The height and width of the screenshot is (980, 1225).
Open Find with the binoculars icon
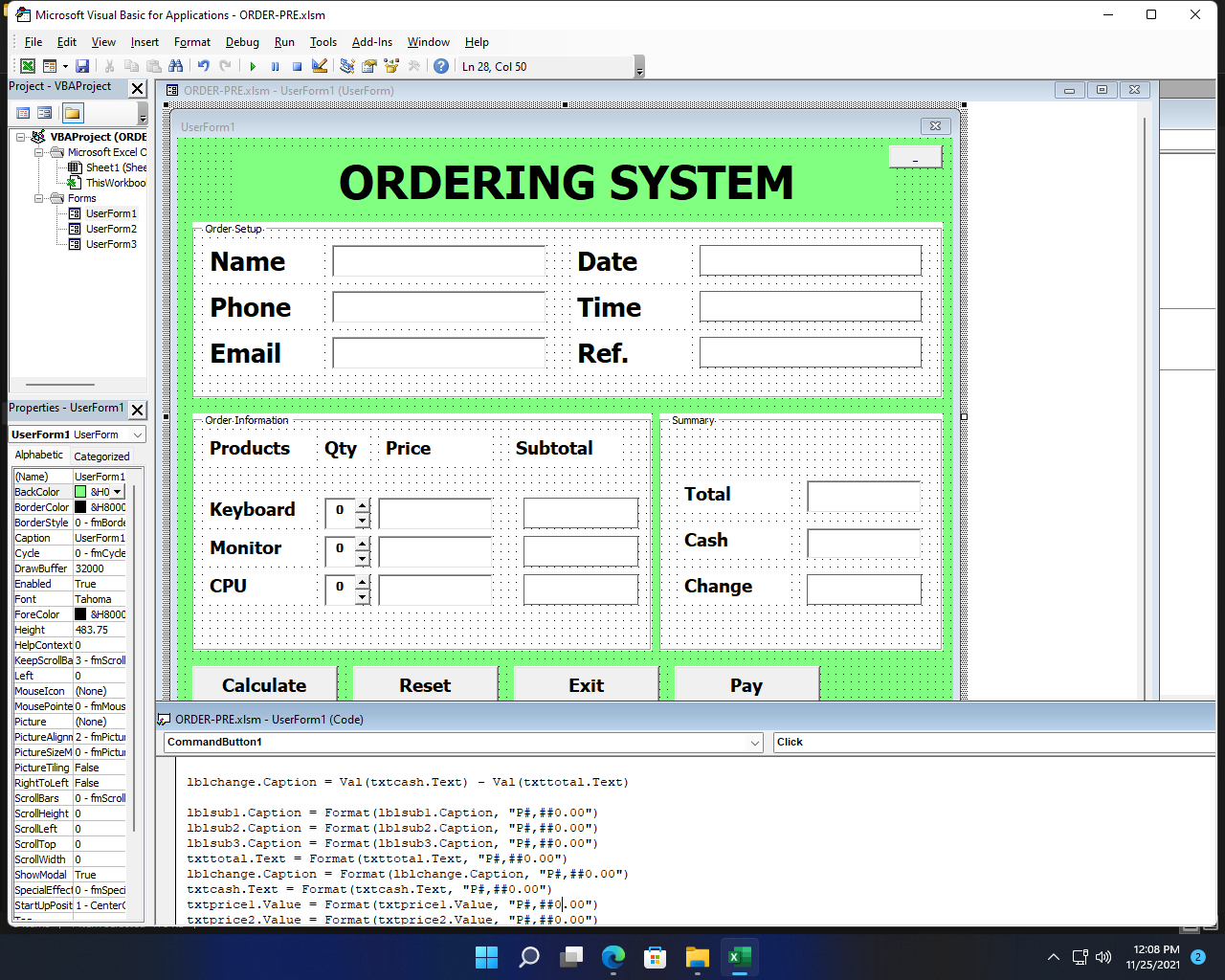[x=176, y=66]
